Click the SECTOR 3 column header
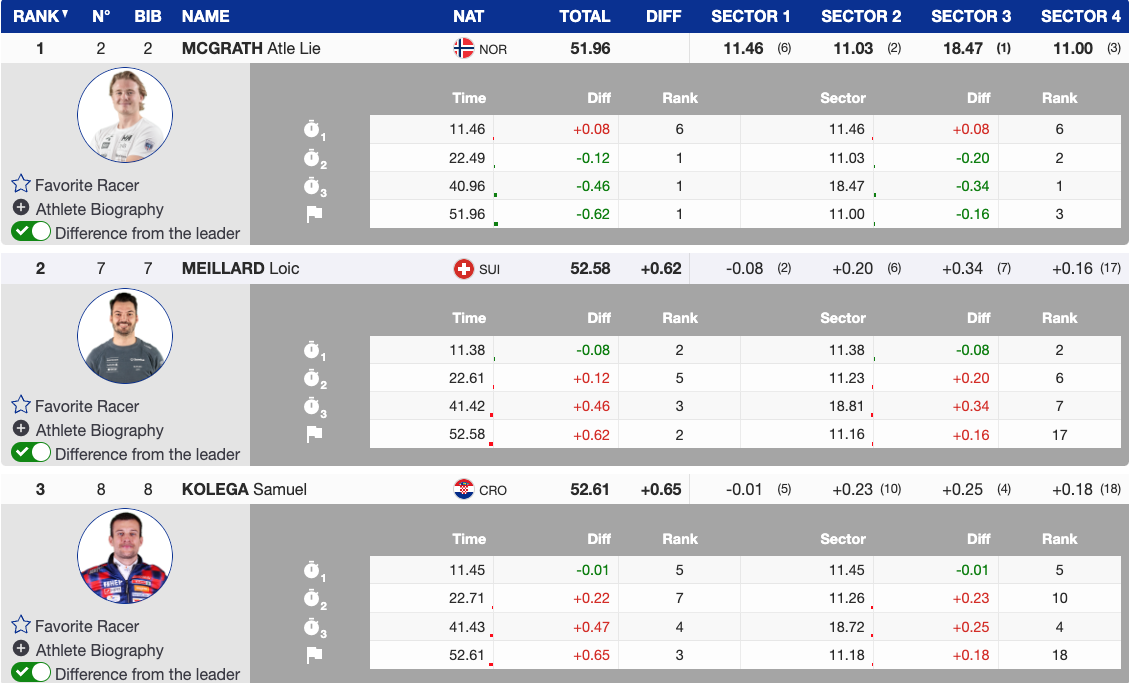1130x683 pixels. point(970,16)
